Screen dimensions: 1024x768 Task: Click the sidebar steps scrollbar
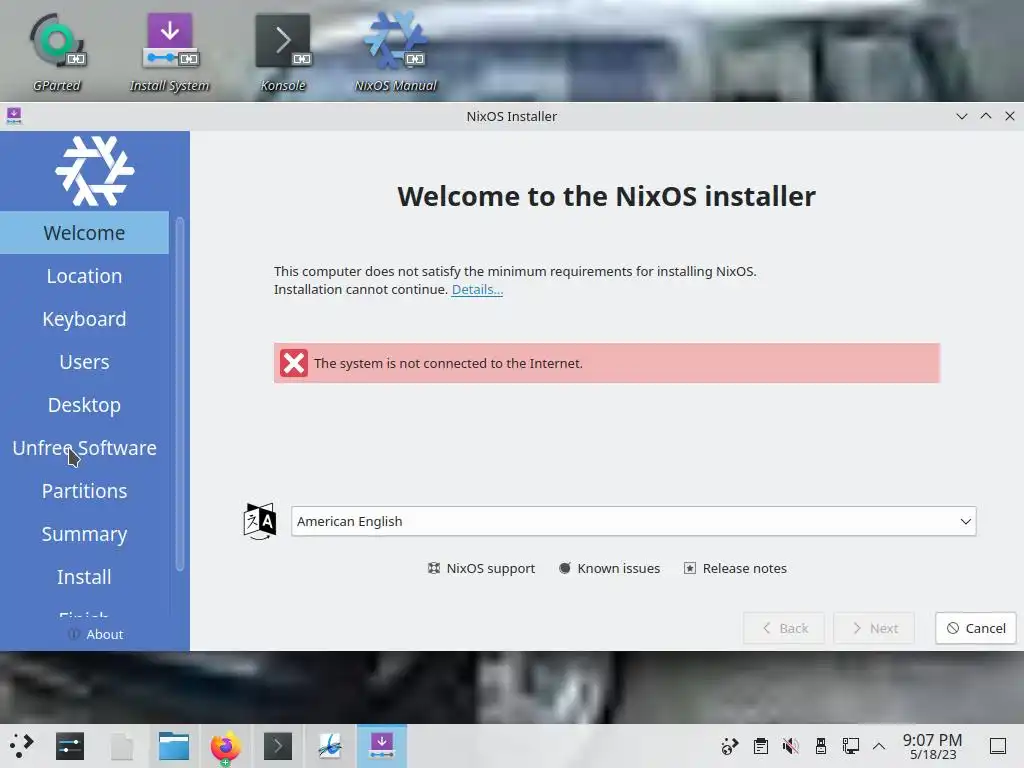pos(180,394)
